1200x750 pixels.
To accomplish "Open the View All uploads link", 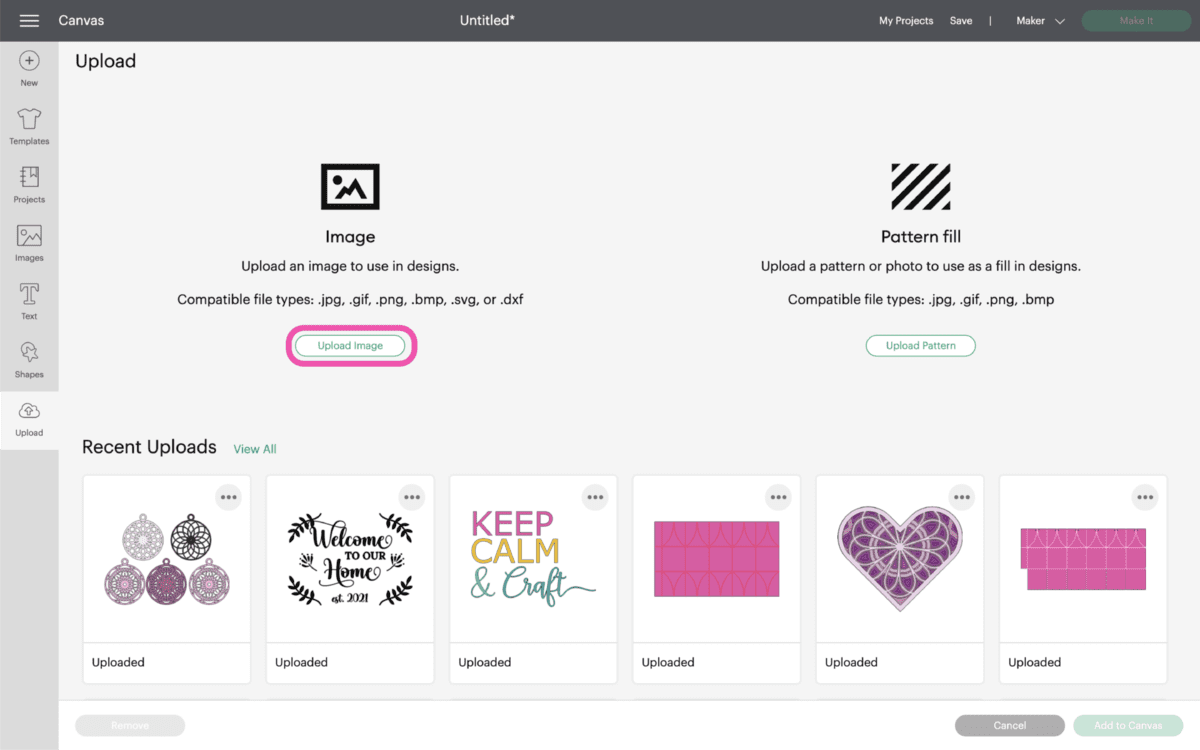I will click(x=255, y=449).
